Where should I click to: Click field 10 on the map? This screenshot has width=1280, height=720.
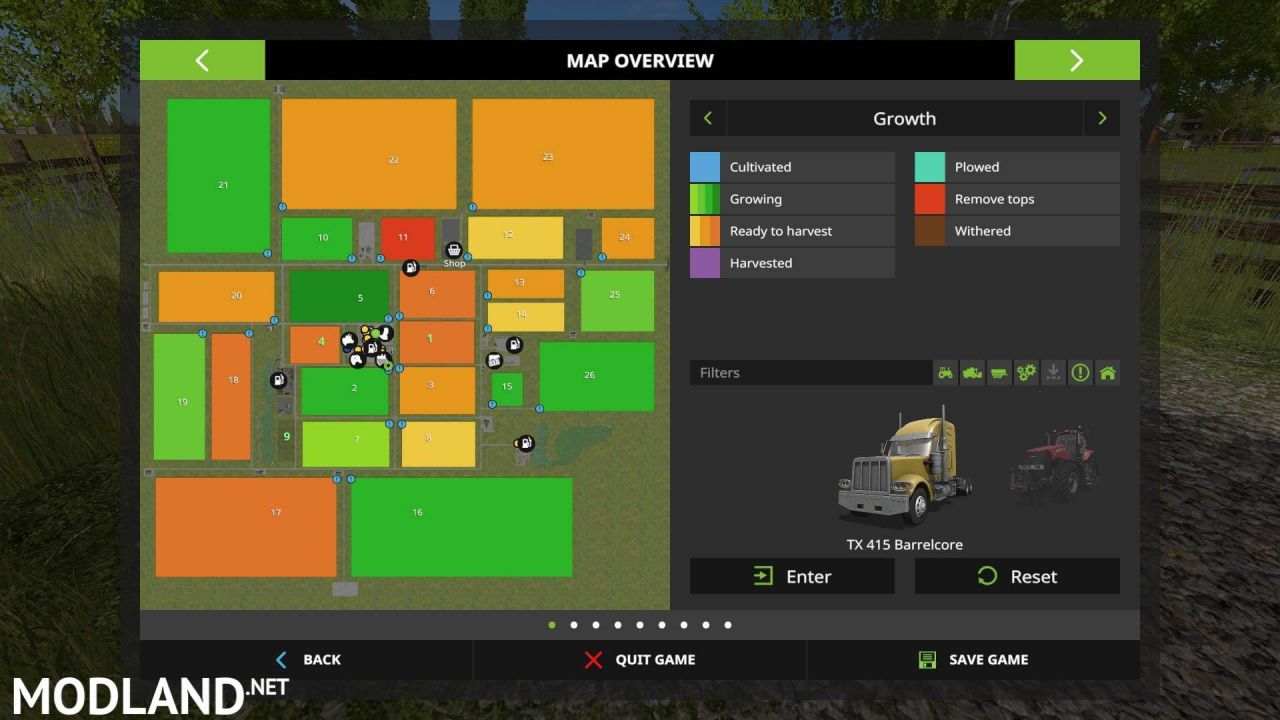pos(317,239)
